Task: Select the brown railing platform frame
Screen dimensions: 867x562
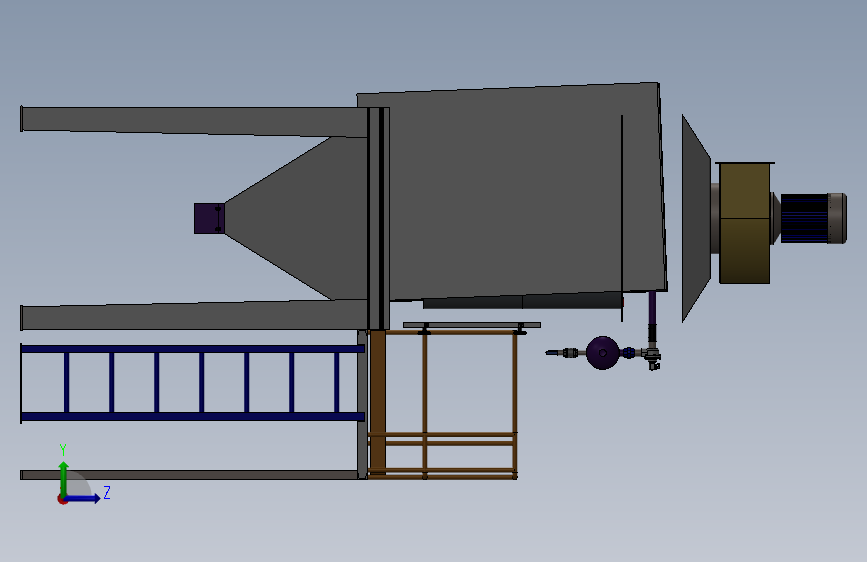Action: point(442,404)
